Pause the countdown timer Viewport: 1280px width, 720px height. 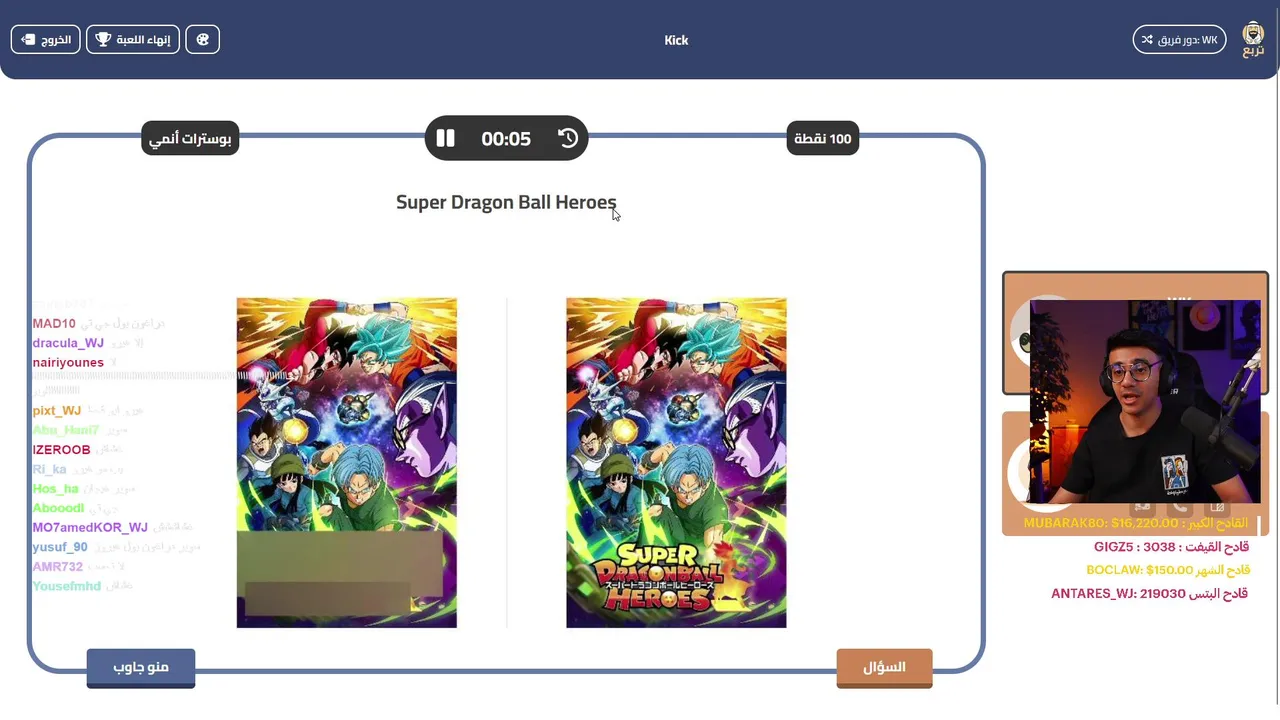tap(446, 138)
